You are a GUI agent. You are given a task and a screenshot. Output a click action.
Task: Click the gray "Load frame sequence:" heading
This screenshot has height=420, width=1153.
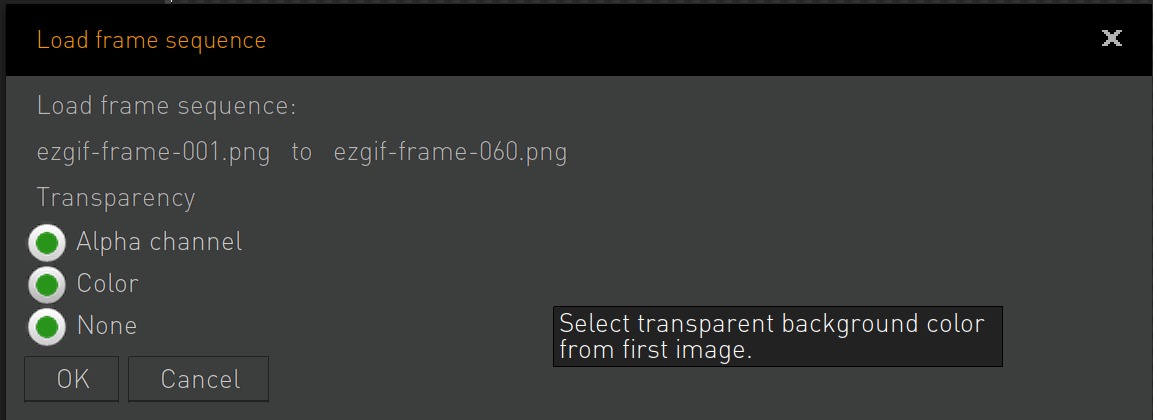pos(166,107)
